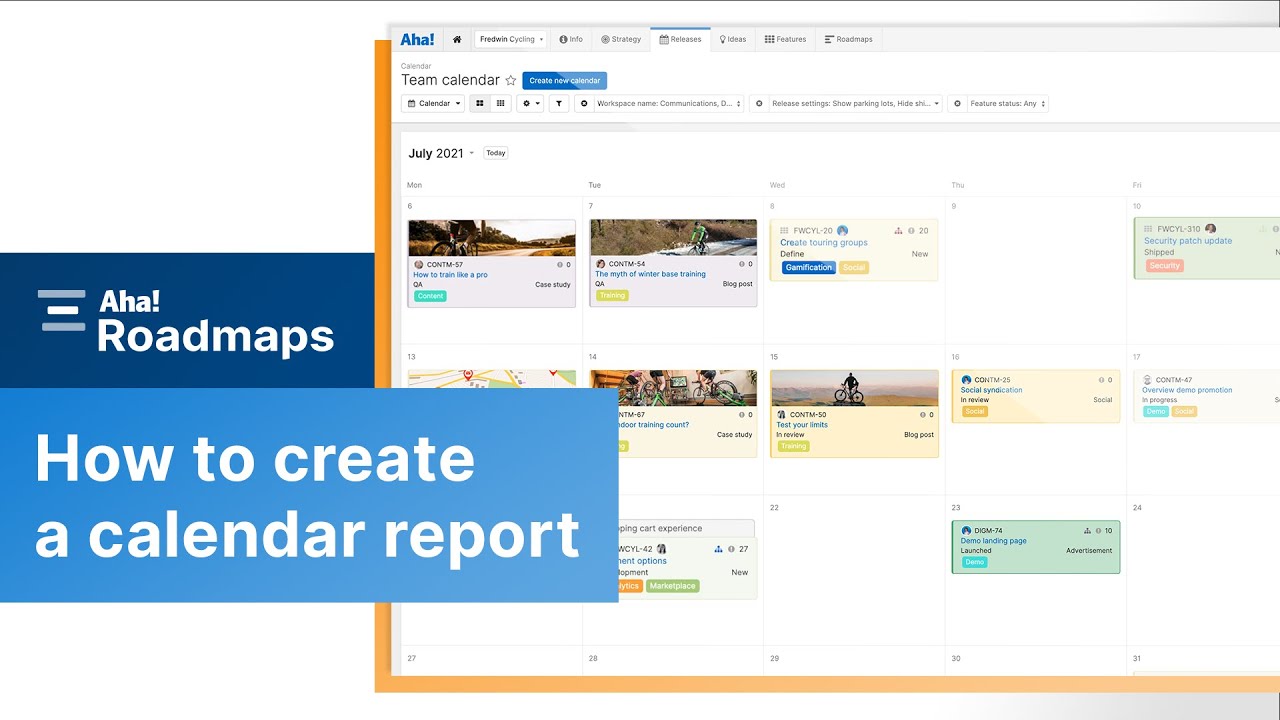Select the Releases tab
The width and height of the screenshot is (1280, 720).
coord(680,39)
